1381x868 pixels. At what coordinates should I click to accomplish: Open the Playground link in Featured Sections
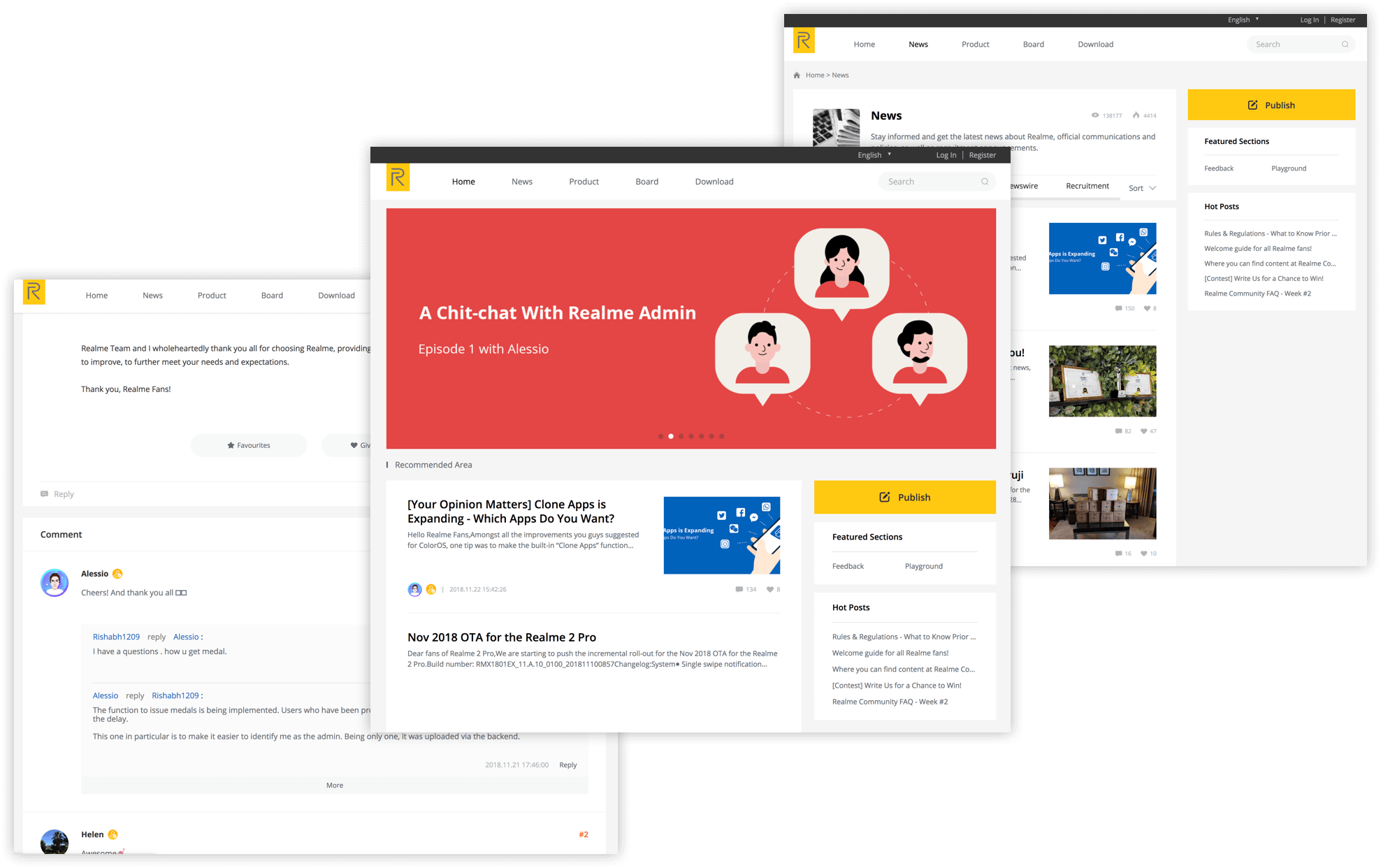[923, 566]
